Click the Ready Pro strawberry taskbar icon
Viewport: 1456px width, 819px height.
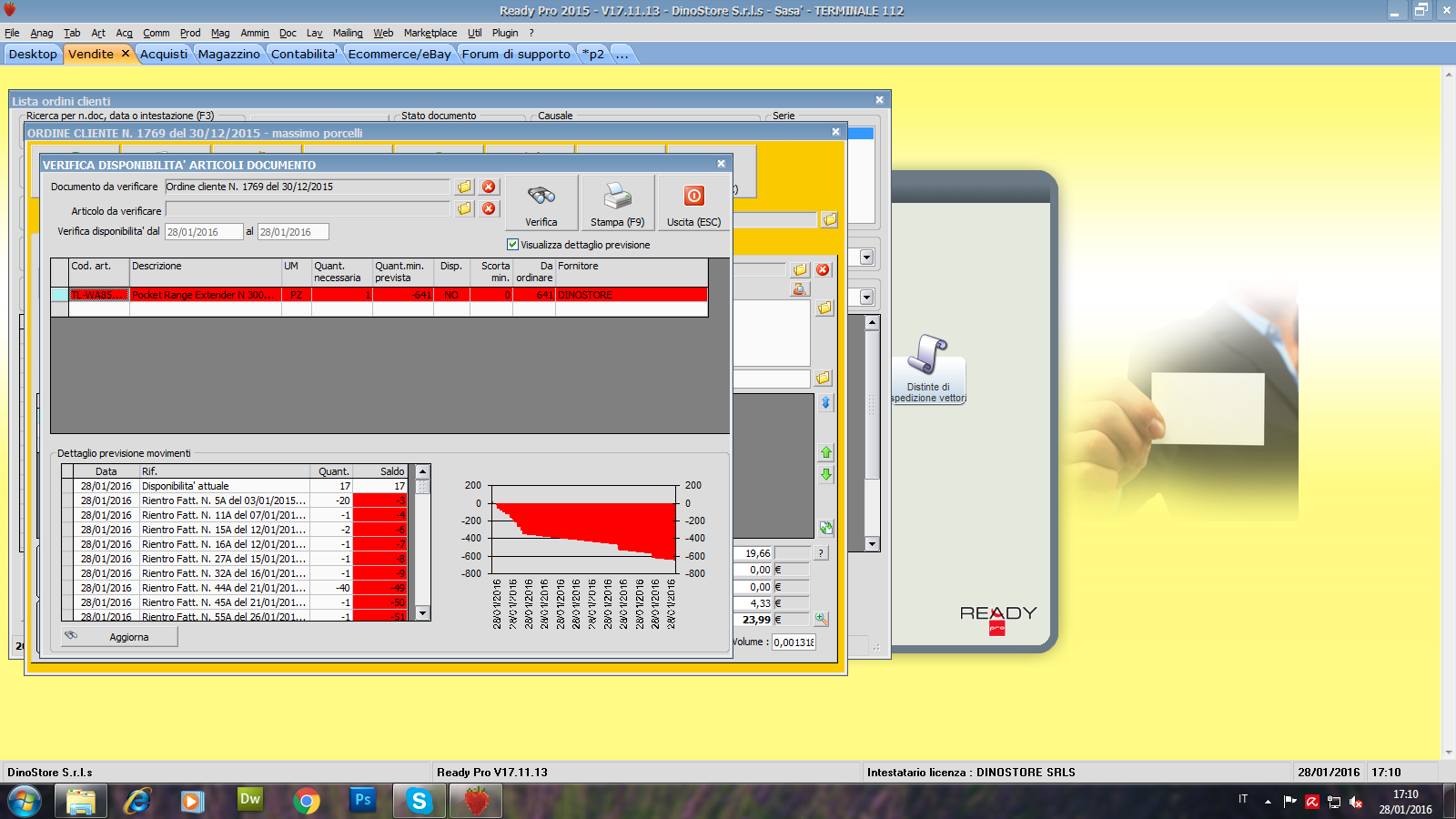pos(476,801)
